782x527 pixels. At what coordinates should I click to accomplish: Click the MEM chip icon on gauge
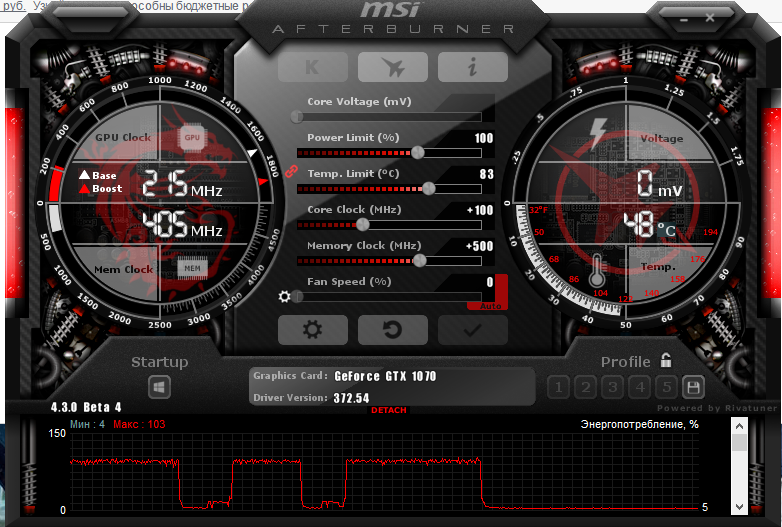[192, 268]
